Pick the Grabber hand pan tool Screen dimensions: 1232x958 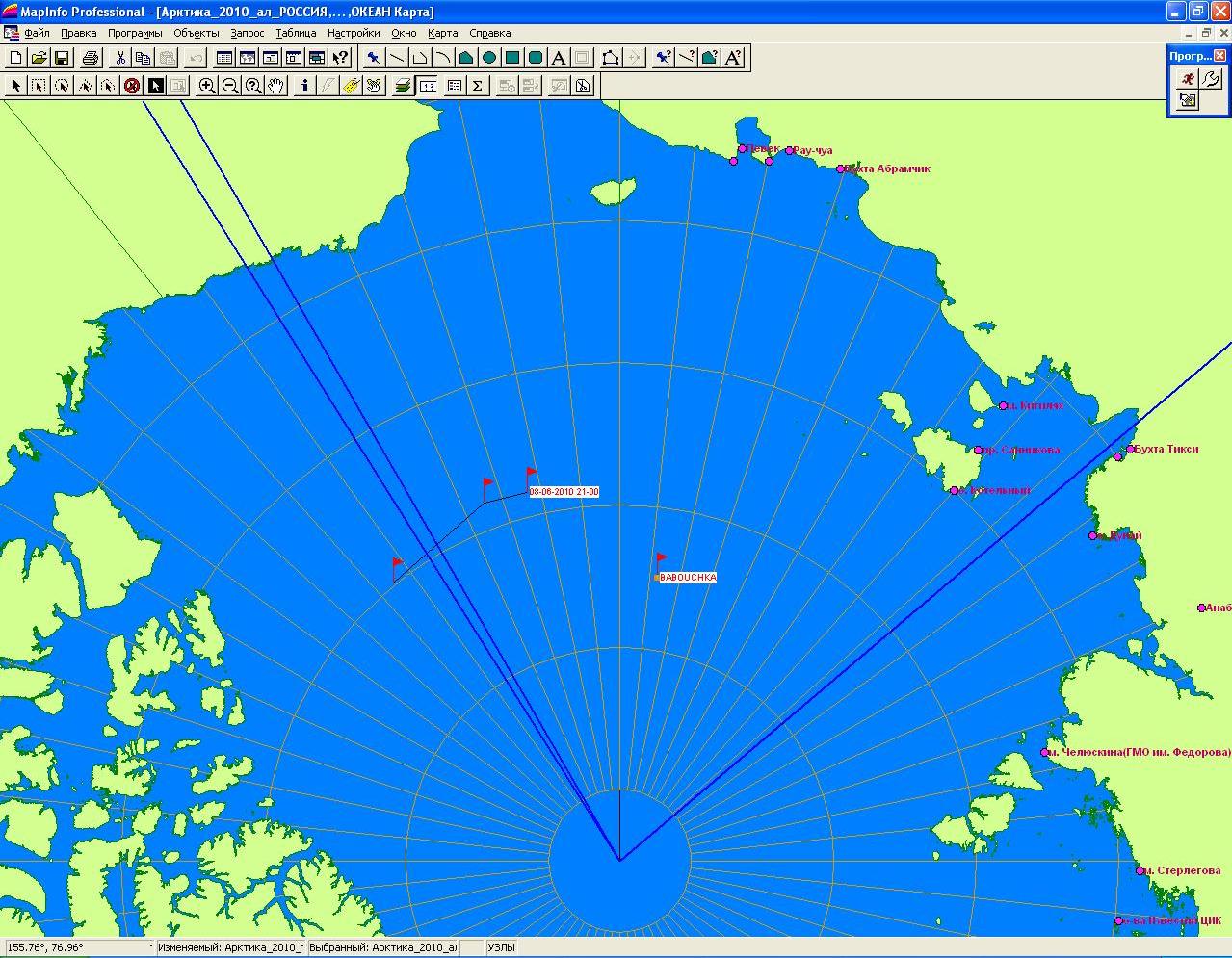click(x=276, y=86)
